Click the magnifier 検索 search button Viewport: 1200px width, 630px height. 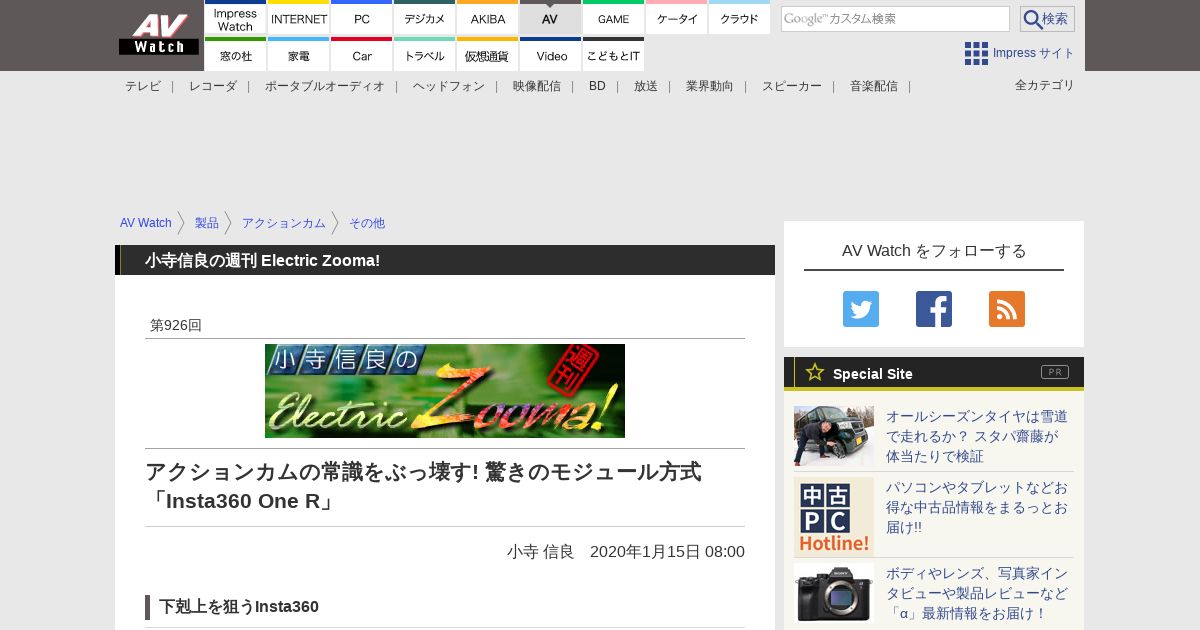click(1047, 19)
